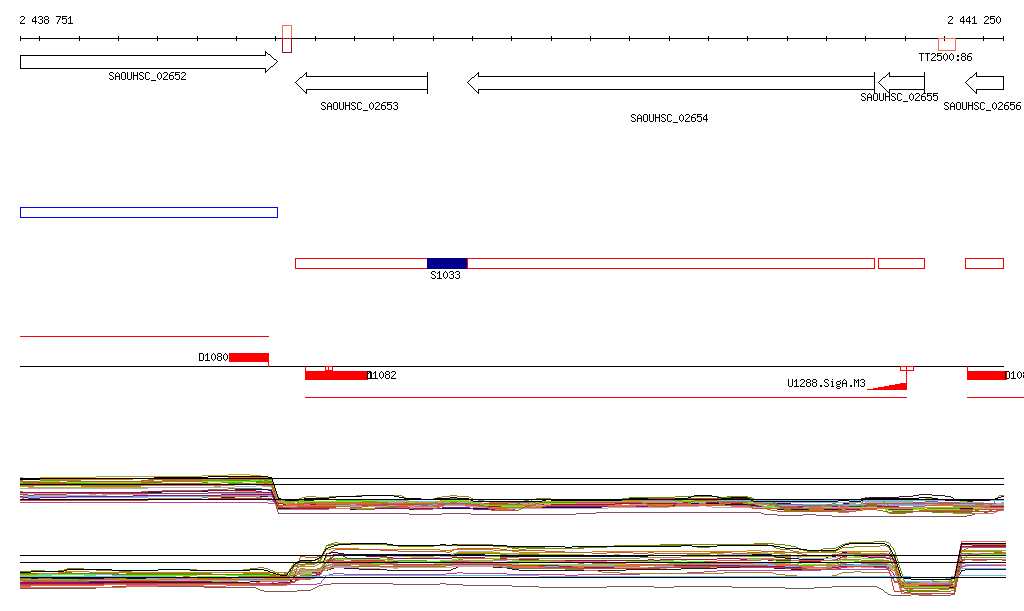Click the long red outlined box under SAOUHSC_02654
This screenshot has width=1024, height=611.
click(x=671, y=264)
